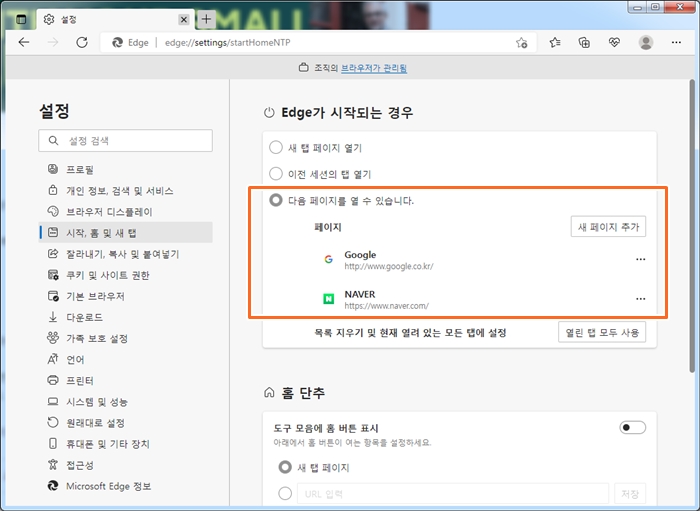Open the 브라우저가 관리됨 link
The image size is (700, 511).
tap(374, 68)
